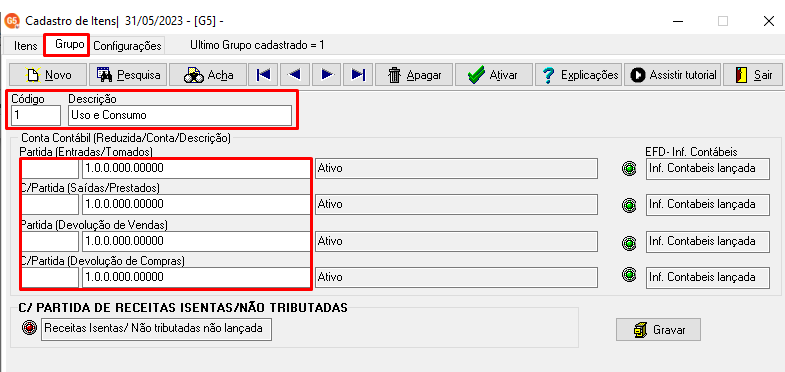Go to last record arrow
Viewport: 785px width, 372px height.
[358, 75]
